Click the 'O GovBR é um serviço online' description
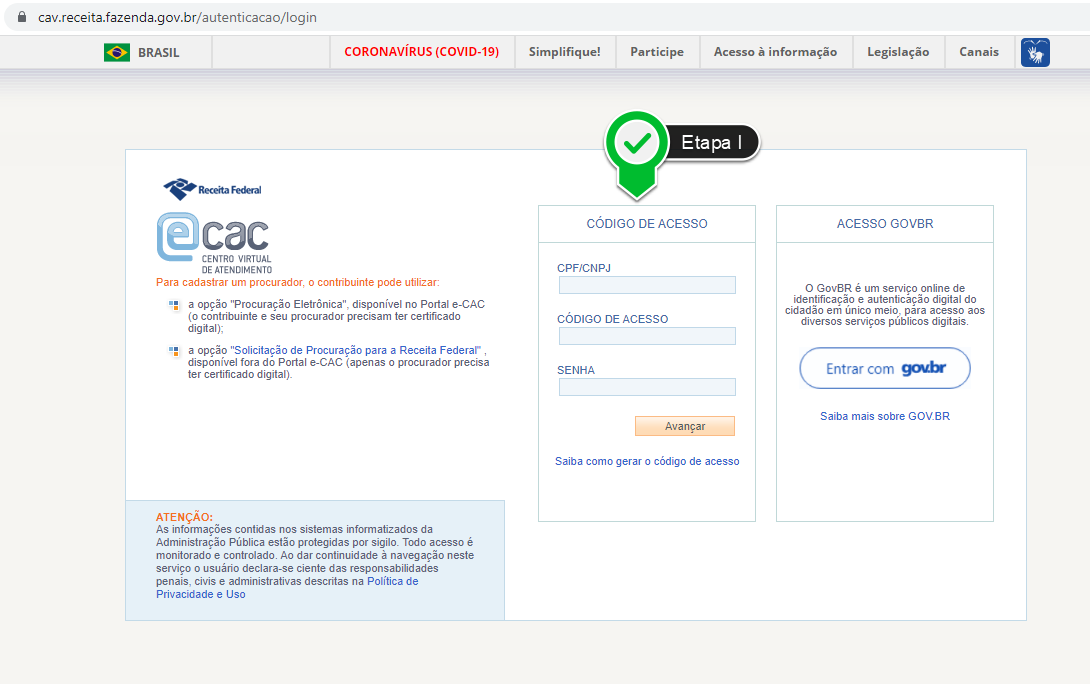The width and height of the screenshot is (1090, 684). (885, 305)
